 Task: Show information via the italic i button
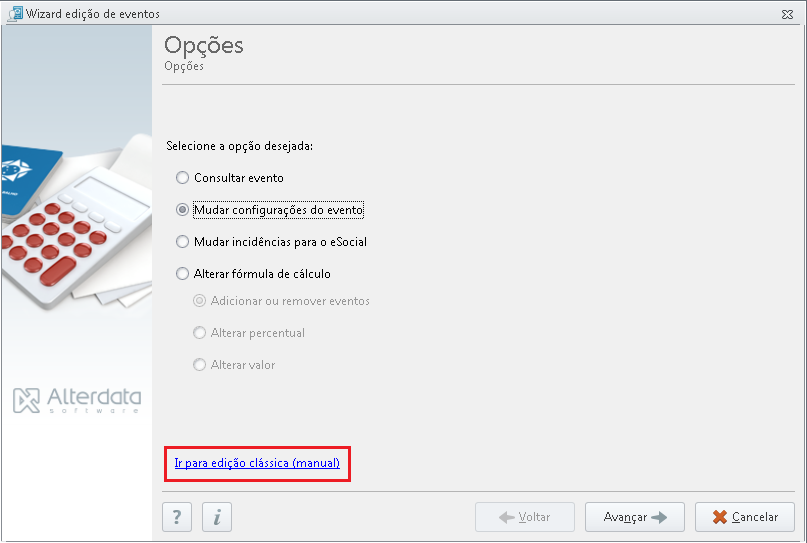point(217,517)
